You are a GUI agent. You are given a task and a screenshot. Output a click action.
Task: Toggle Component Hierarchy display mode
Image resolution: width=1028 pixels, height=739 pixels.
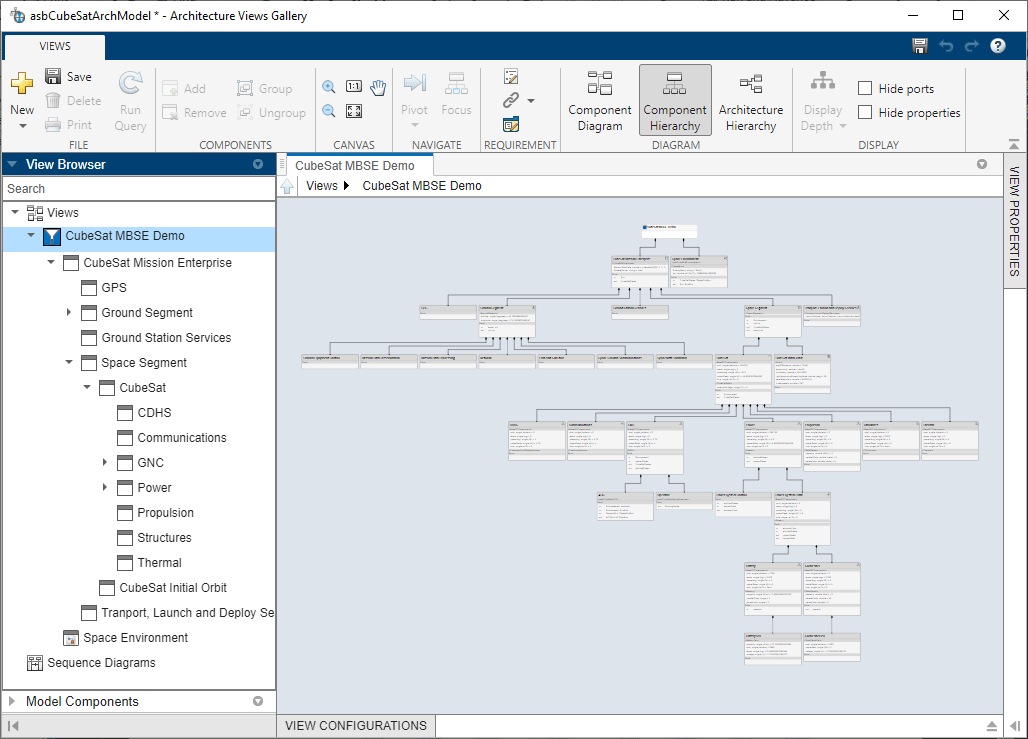(x=675, y=100)
